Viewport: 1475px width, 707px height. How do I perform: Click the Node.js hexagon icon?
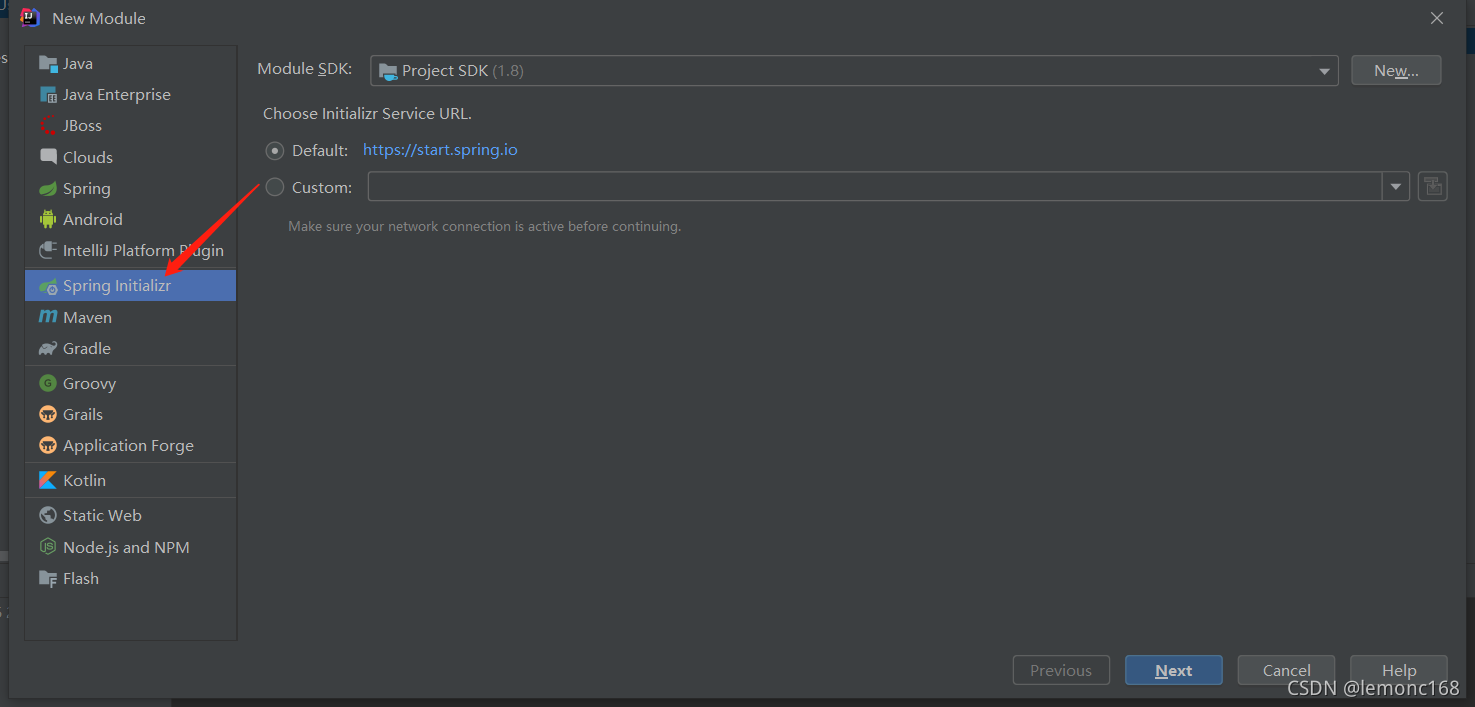(48, 547)
